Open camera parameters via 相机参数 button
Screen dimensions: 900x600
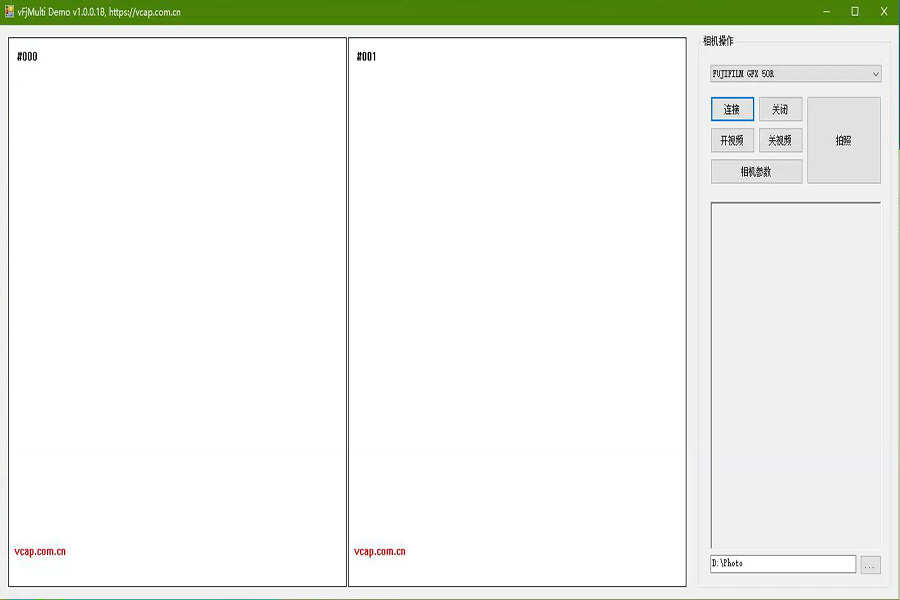pos(757,171)
